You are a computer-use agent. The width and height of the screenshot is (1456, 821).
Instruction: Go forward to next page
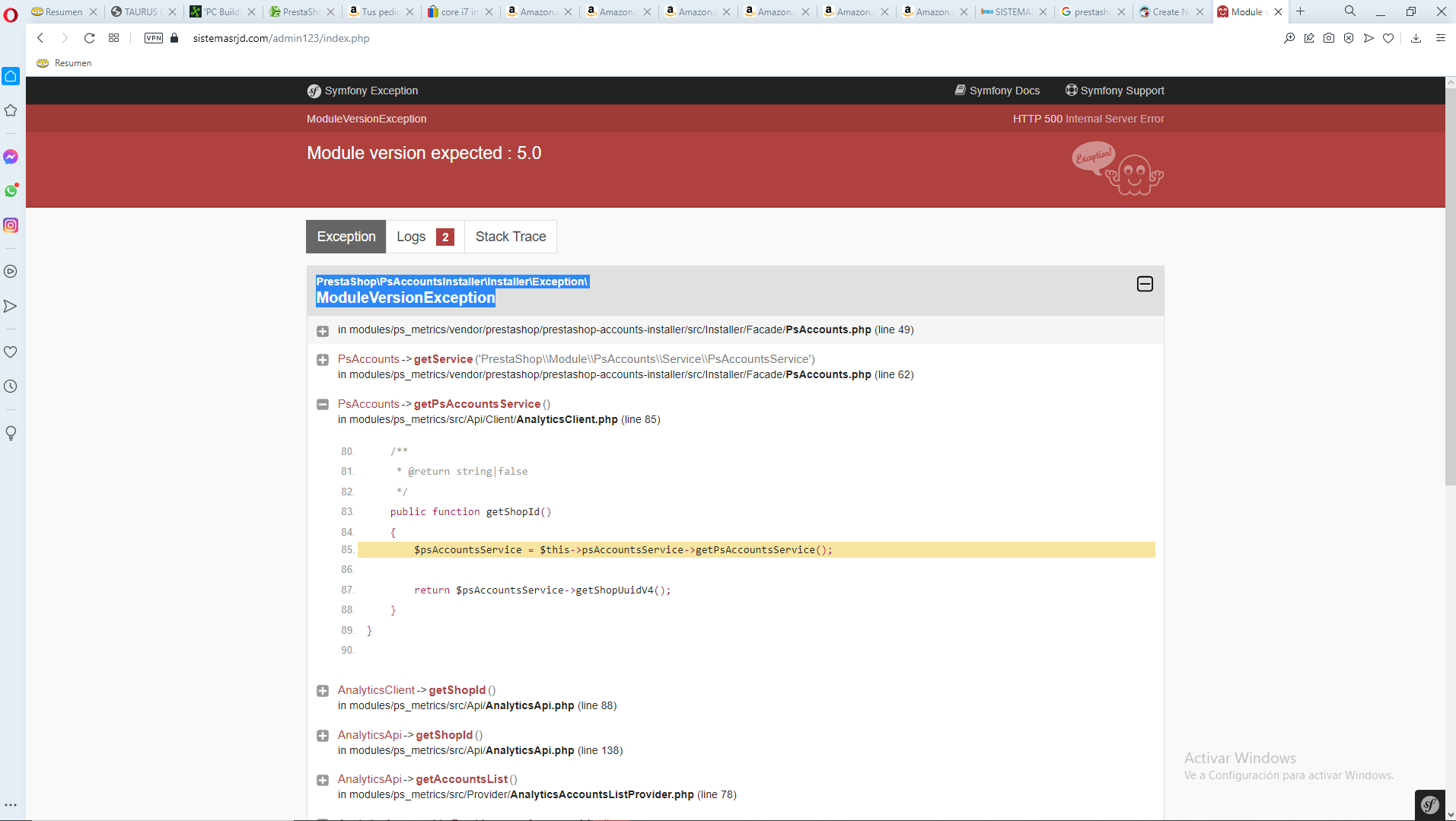(x=65, y=38)
